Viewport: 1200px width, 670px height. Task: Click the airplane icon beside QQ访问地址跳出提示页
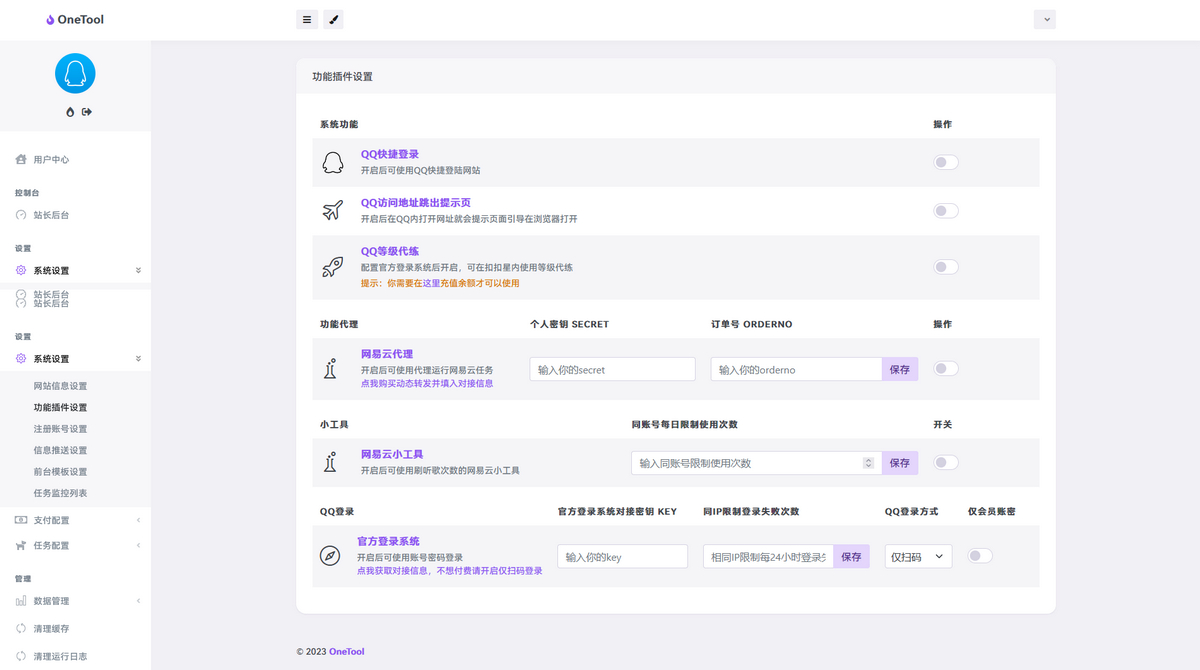(333, 210)
